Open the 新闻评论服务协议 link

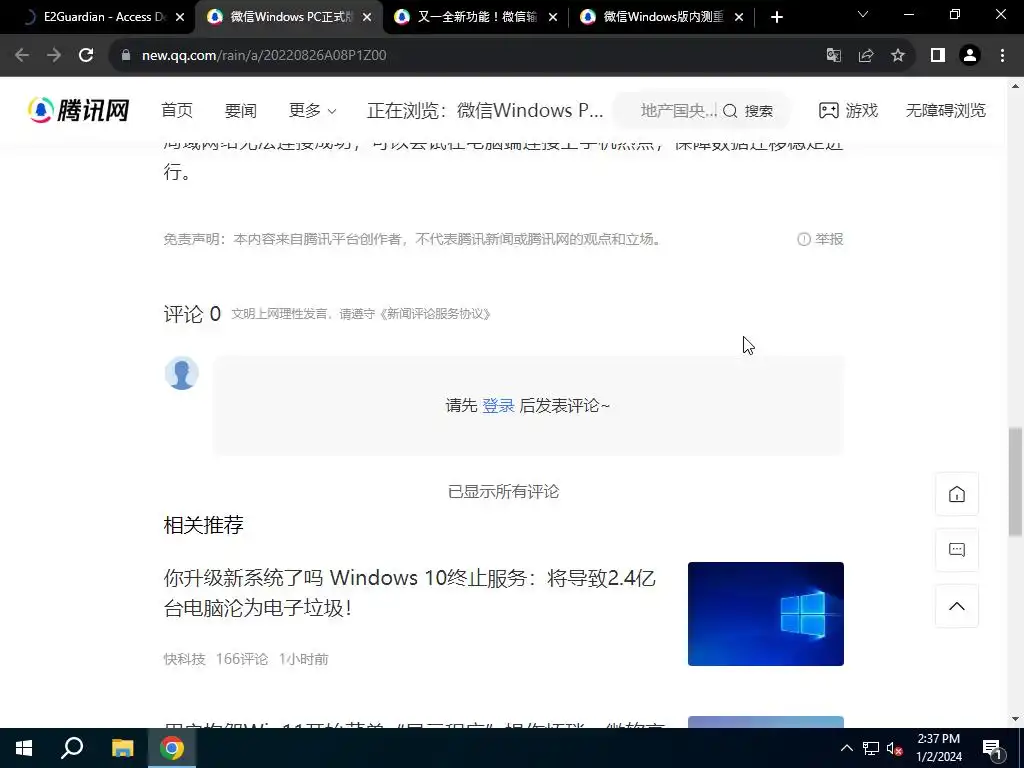[435, 314]
